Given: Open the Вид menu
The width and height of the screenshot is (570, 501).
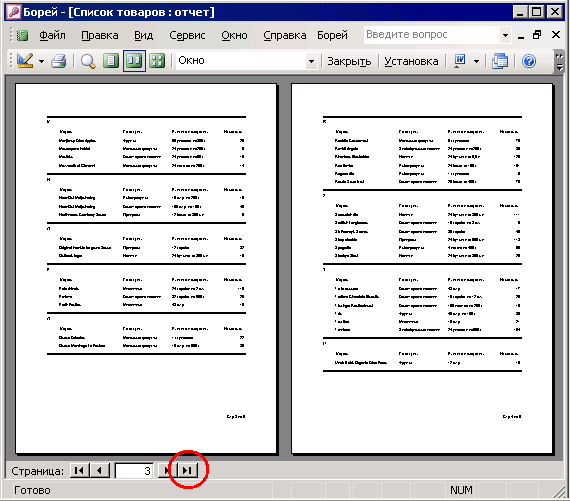Looking at the screenshot, I should tap(144, 35).
